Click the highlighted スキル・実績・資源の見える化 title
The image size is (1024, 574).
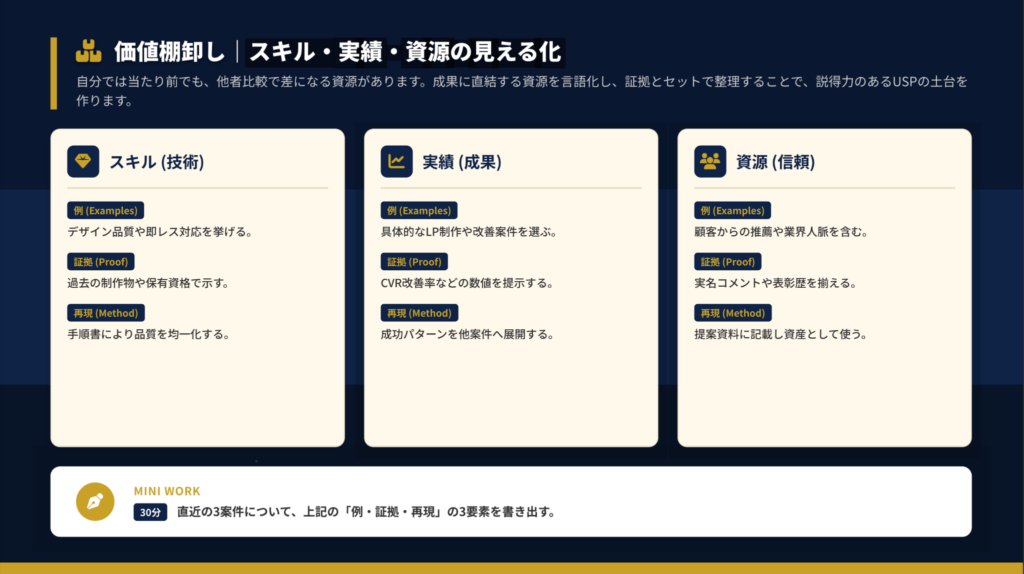click(x=405, y=52)
